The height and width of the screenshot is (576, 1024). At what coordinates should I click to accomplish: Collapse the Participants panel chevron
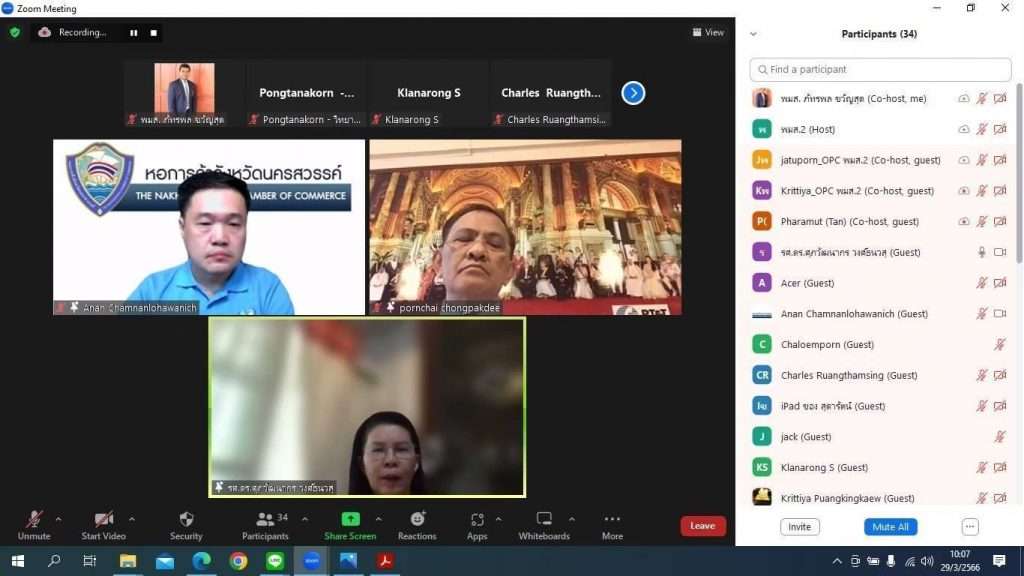point(754,34)
